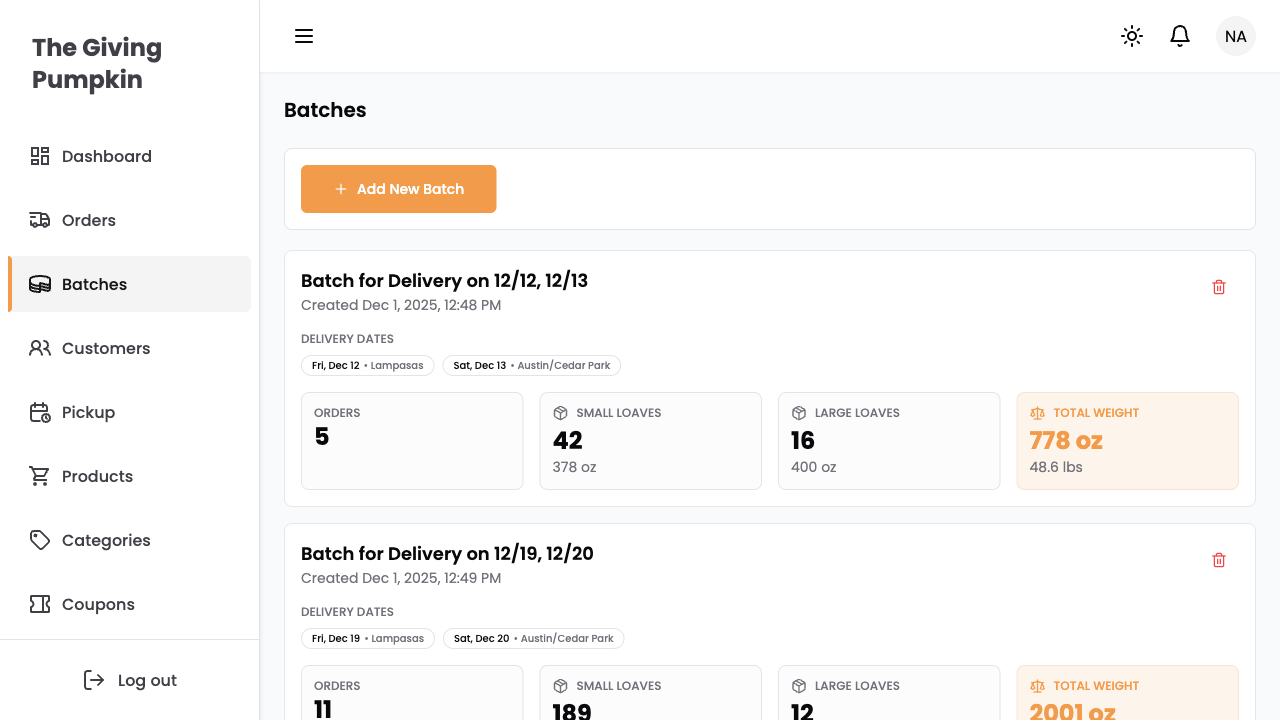Screen dimensions: 1280x720
Task: Go to the Orders section
Action: click(88, 220)
